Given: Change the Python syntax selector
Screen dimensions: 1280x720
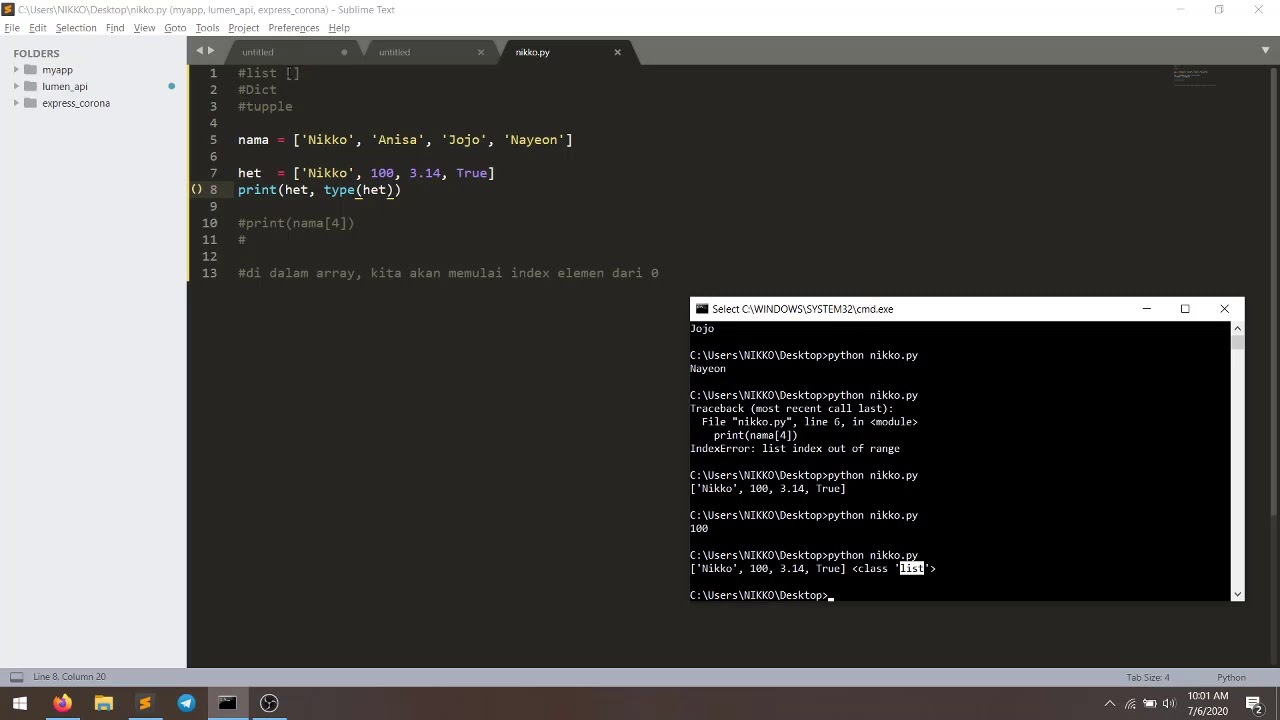Looking at the screenshot, I should [x=1231, y=677].
